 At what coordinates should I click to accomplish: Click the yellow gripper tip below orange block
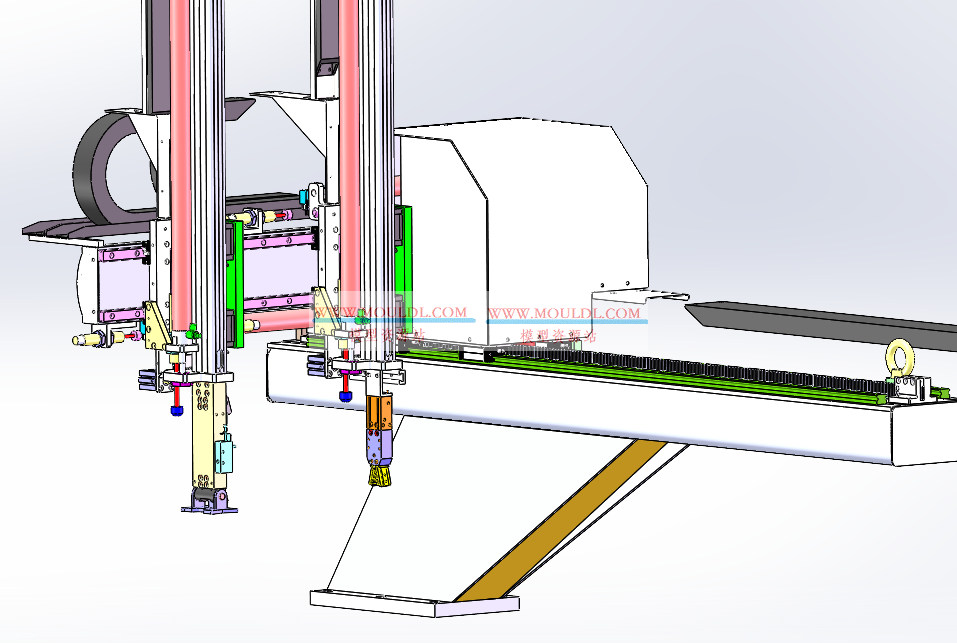(x=378, y=476)
